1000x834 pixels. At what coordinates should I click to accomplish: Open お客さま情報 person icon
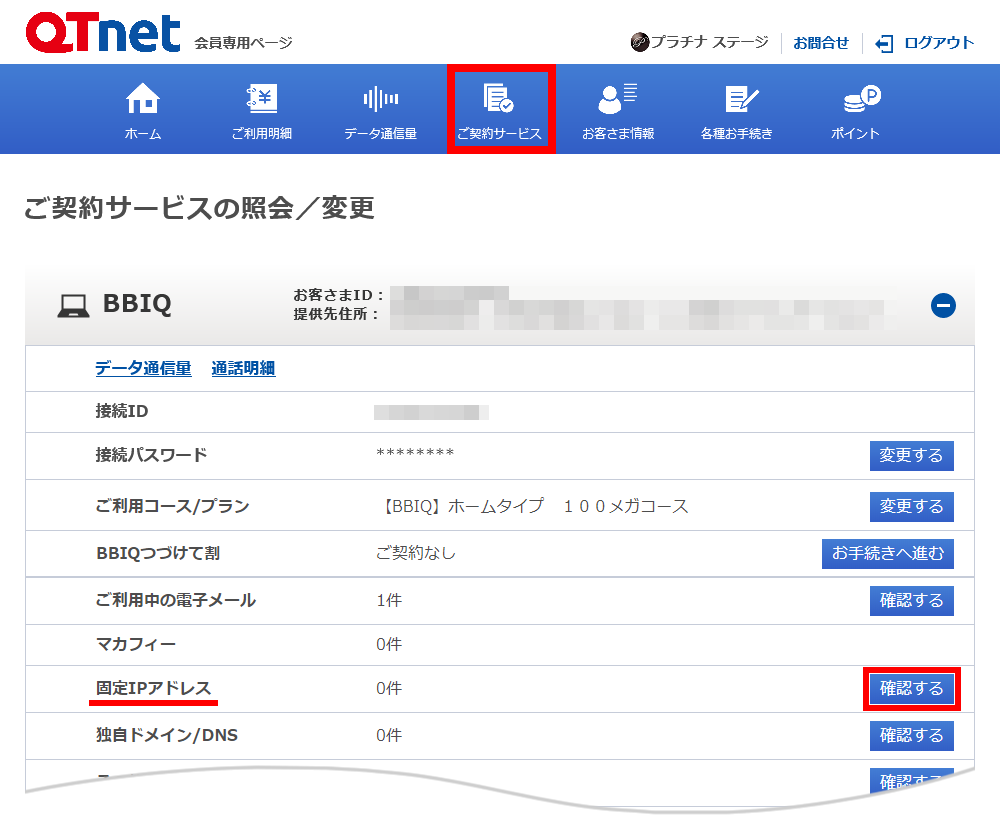tap(617, 98)
